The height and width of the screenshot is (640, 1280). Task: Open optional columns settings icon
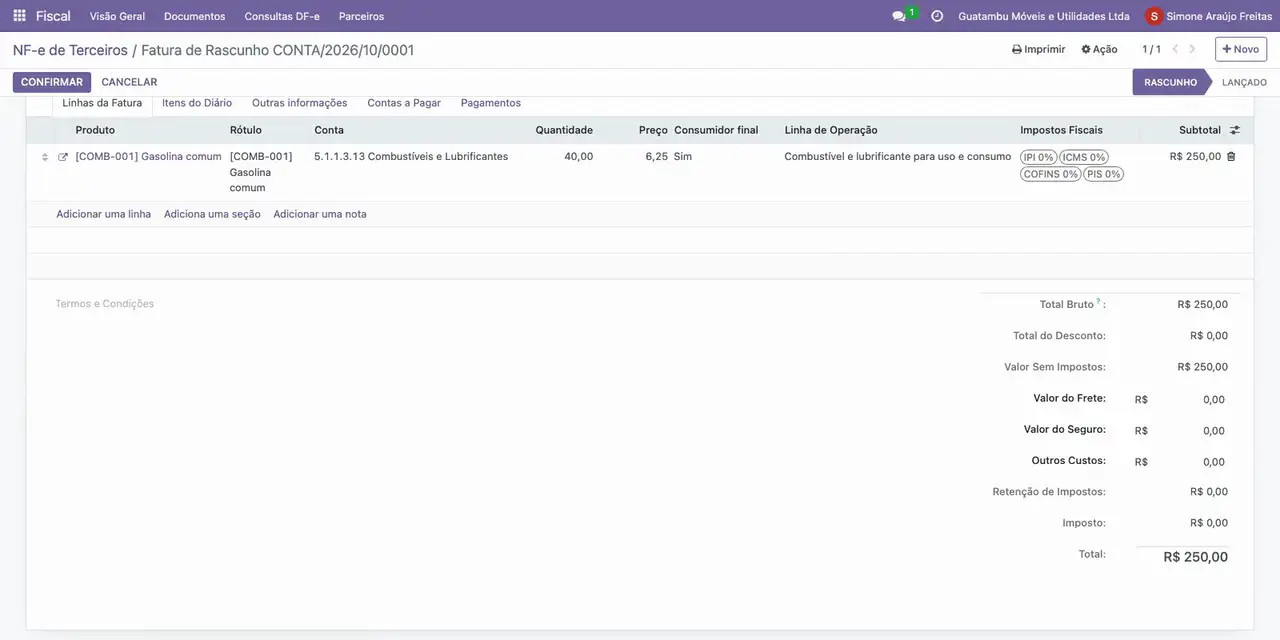click(1235, 130)
